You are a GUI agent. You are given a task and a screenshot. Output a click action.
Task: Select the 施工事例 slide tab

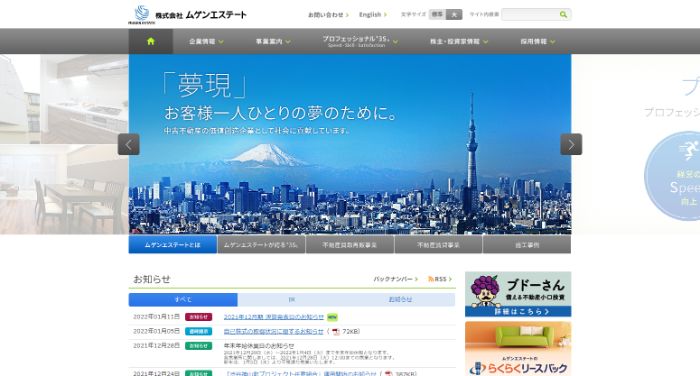tap(527, 245)
